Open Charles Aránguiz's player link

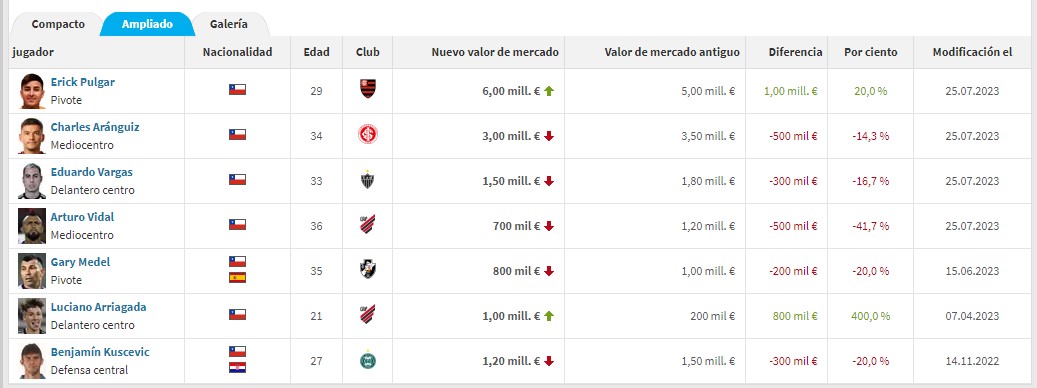tap(95, 128)
